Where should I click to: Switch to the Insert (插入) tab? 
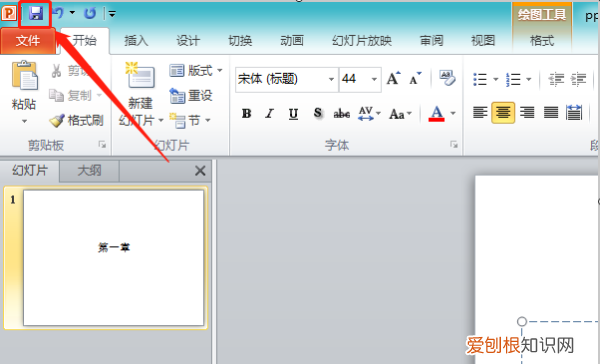[136, 41]
